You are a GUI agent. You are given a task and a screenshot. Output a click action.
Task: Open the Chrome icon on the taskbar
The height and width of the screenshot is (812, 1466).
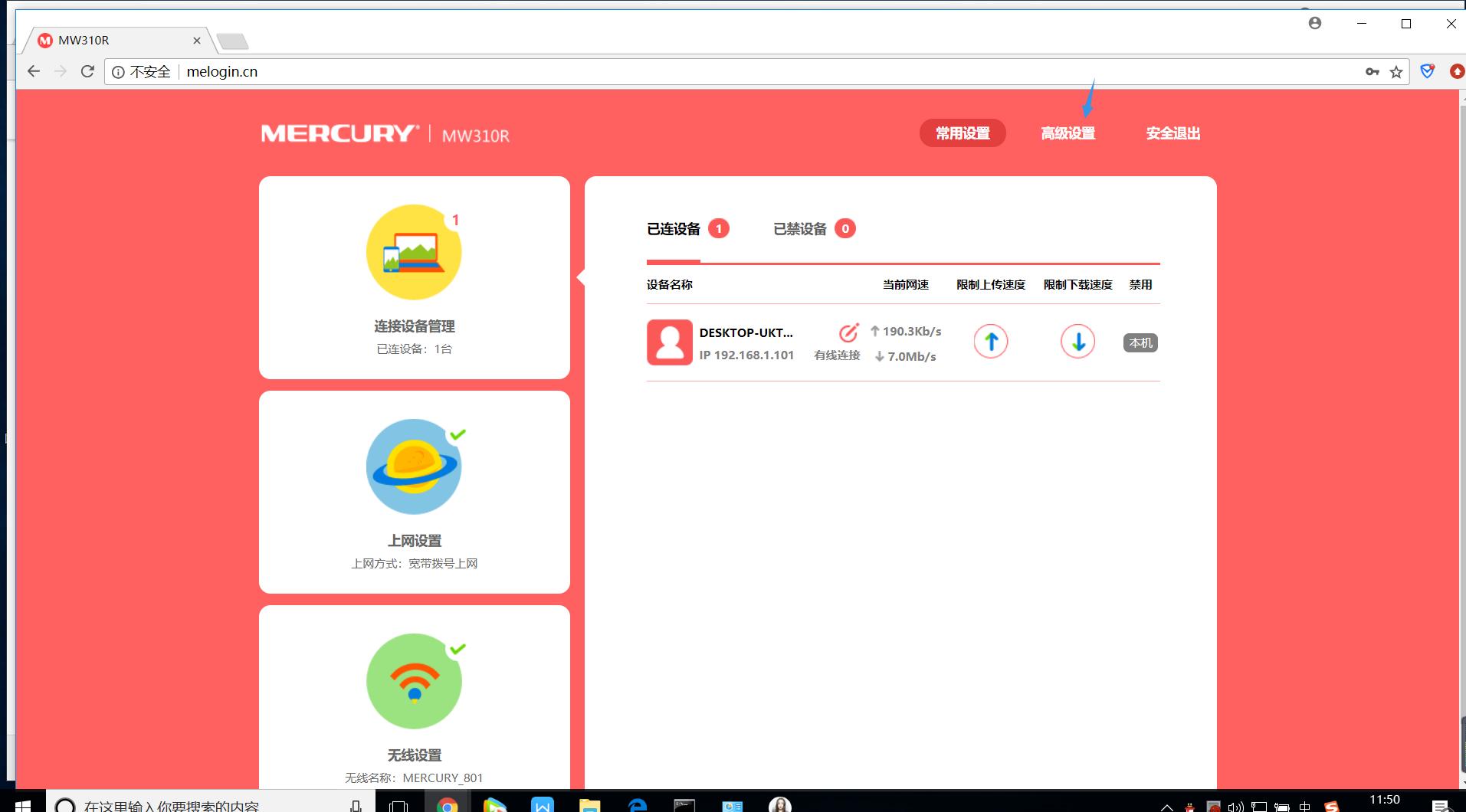tap(448, 803)
